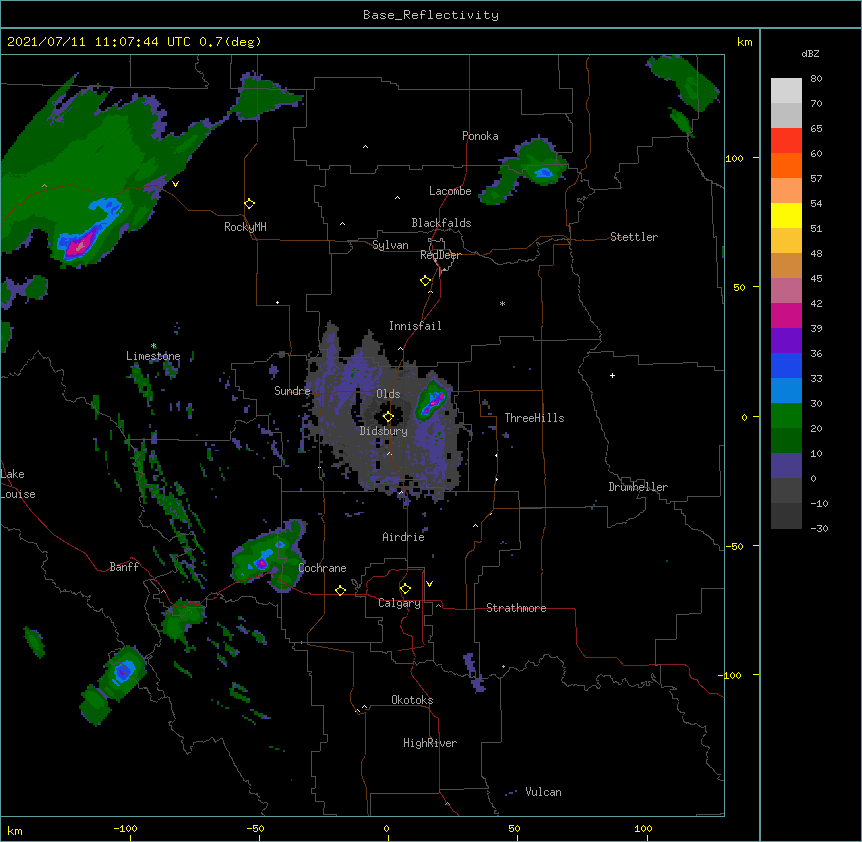This screenshot has height=842, width=862.
Task: Click the 100 tick on right km axis
Action: tap(734, 159)
